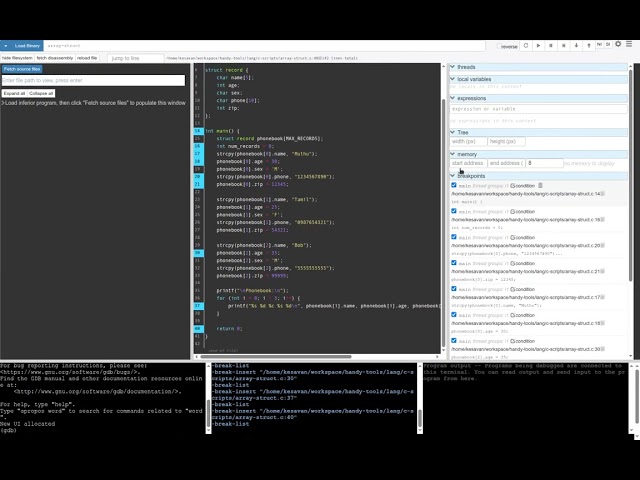Collapse the threads section

(452, 67)
